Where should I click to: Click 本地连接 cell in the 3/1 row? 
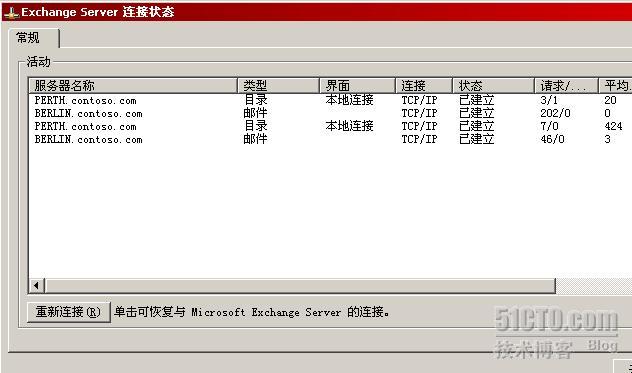349,100
